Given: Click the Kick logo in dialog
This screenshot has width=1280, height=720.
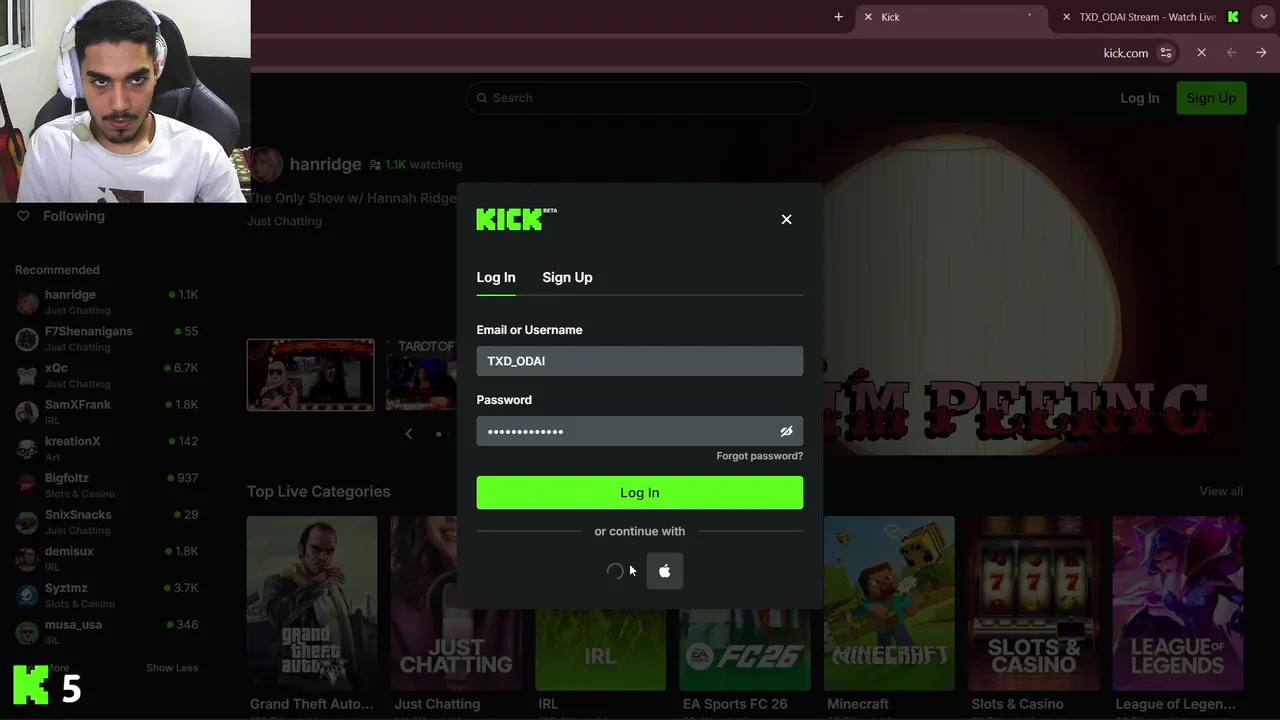Looking at the screenshot, I should (x=516, y=219).
